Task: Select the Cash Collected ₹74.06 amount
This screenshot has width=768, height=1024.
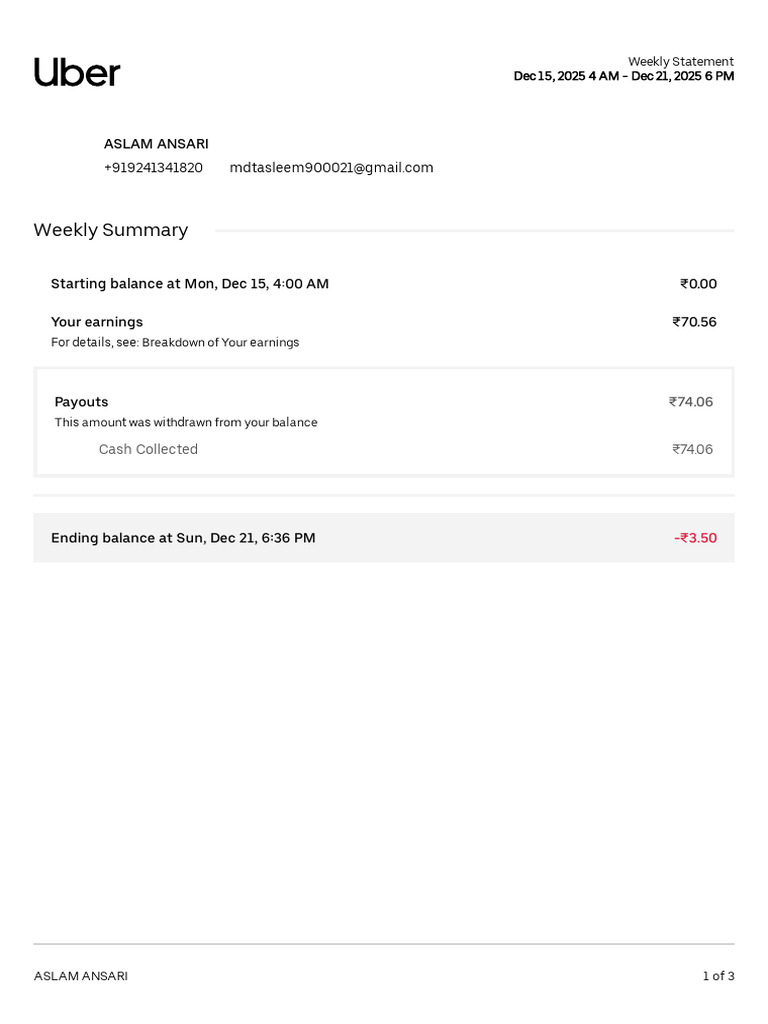Action: [x=692, y=449]
